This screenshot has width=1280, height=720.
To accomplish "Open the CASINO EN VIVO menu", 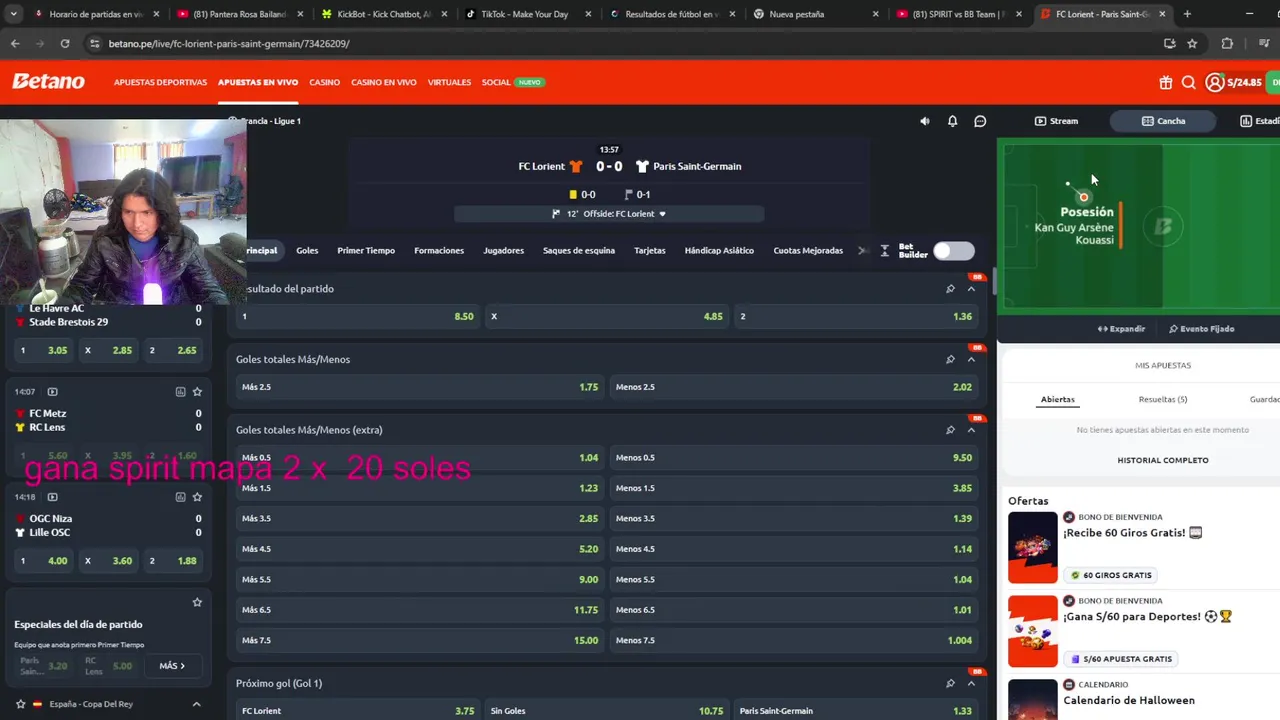I will 384,82.
